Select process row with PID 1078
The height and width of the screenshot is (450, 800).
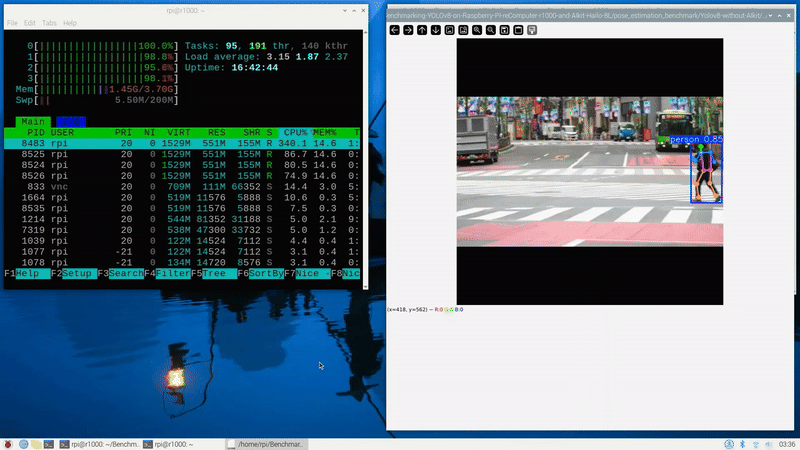182,262
